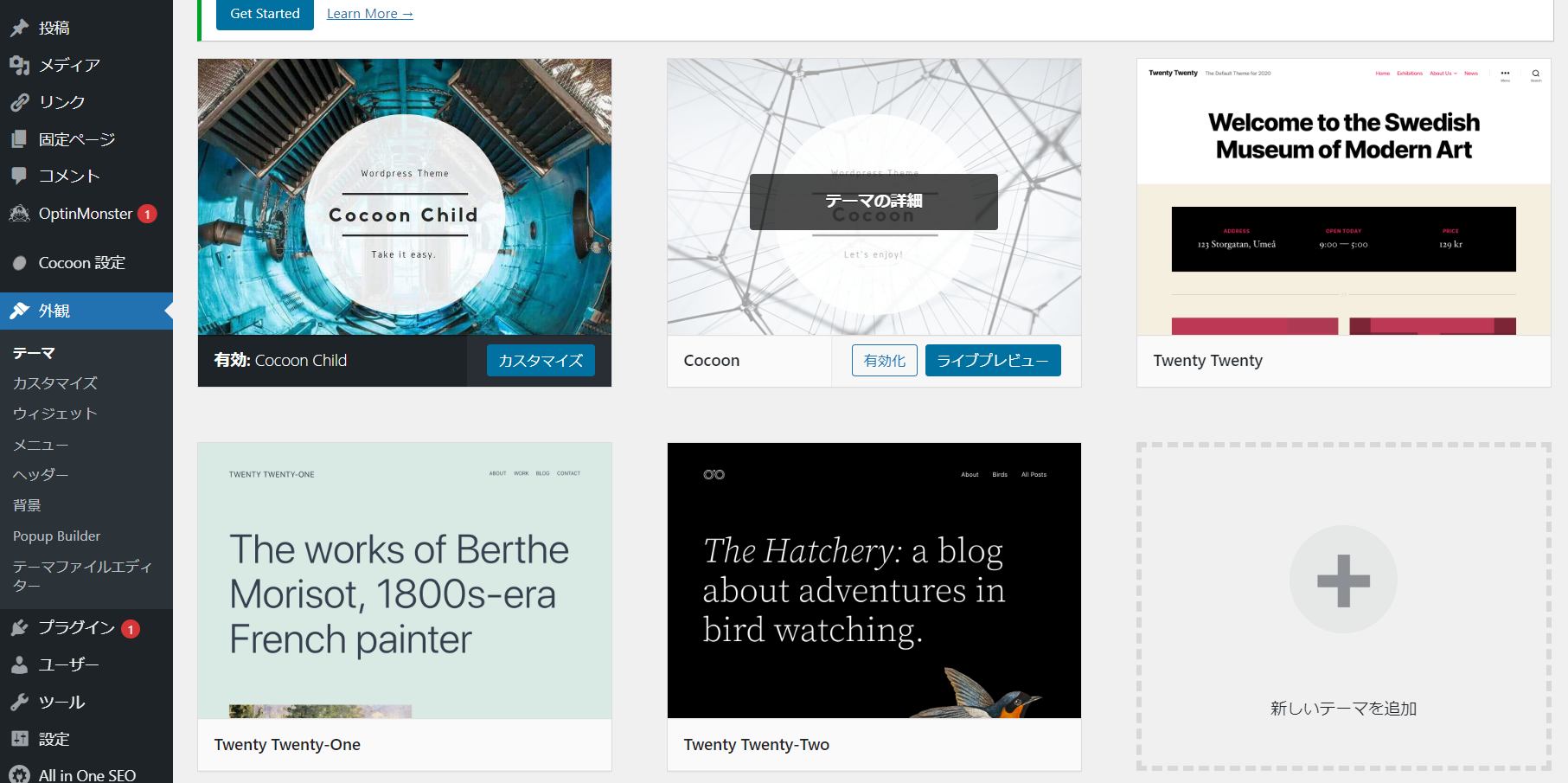Click the paintbrush icon beside 外観
This screenshot has height=783, width=1568.
(19, 311)
